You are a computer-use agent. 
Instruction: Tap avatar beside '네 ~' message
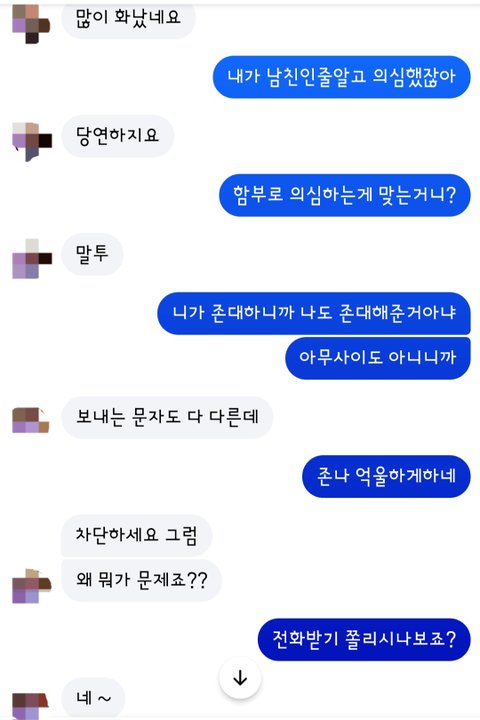click(30, 706)
